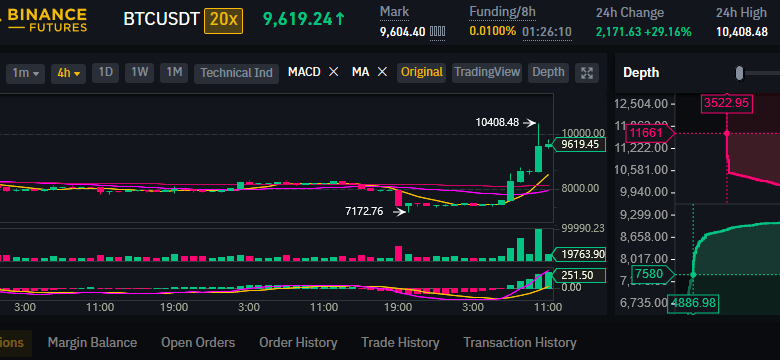
Task: Select 1M monthly chart interval
Action: click(174, 73)
